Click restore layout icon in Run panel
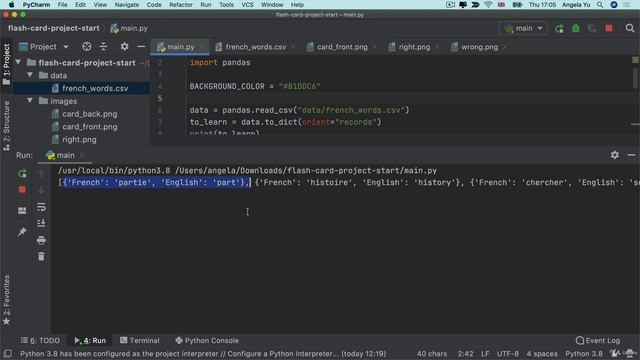The height and width of the screenshot is (360, 640). click(22, 211)
